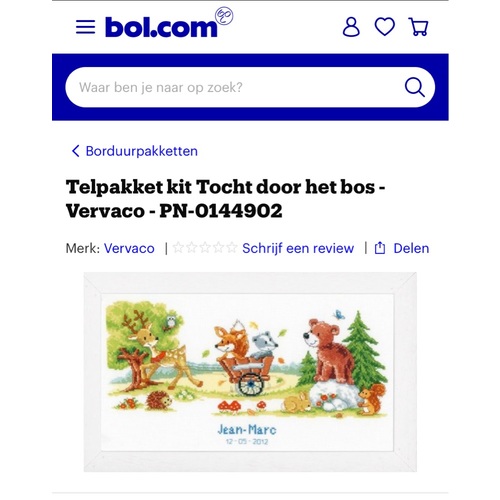
Task: Select the third rating star
Action: coord(205,248)
